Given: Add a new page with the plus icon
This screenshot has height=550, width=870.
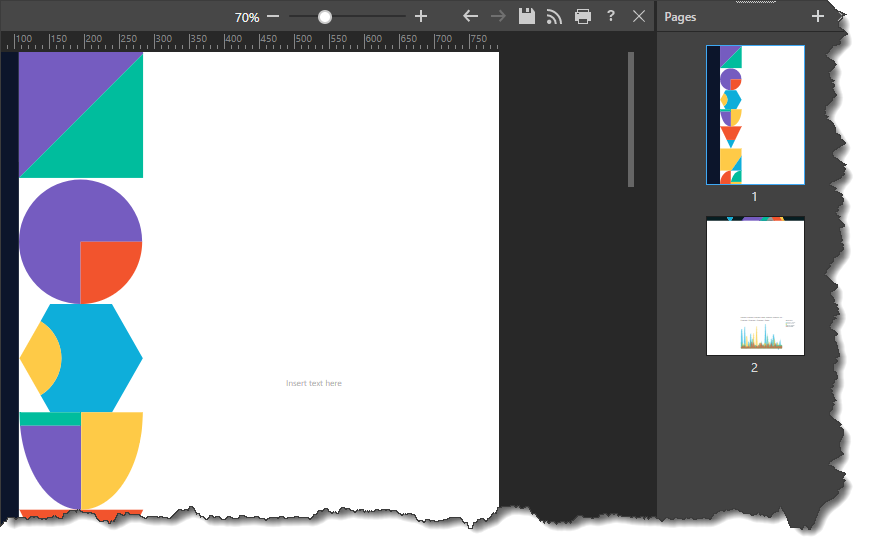Looking at the screenshot, I should 818,16.
